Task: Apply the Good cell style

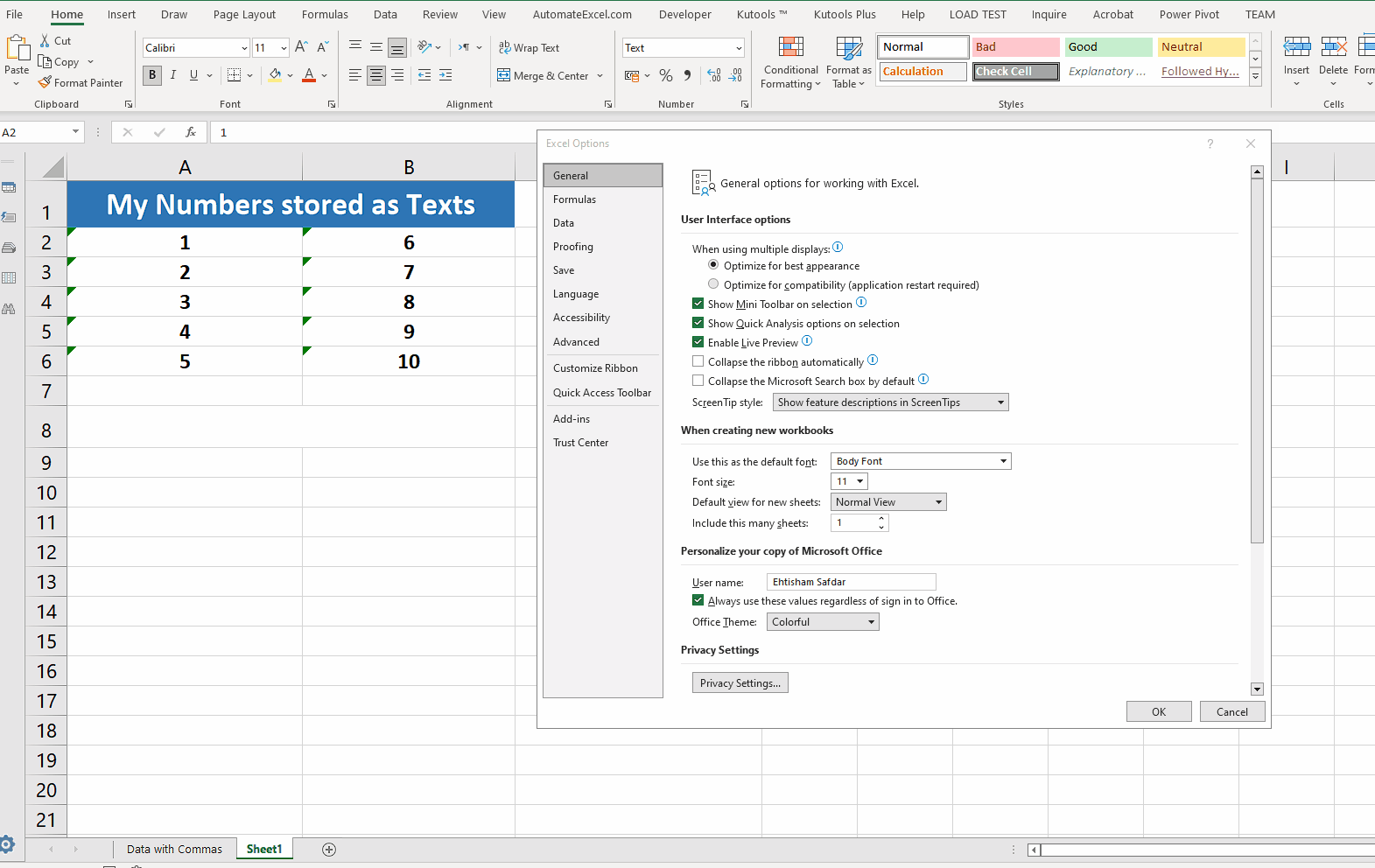Action: tap(1108, 47)
